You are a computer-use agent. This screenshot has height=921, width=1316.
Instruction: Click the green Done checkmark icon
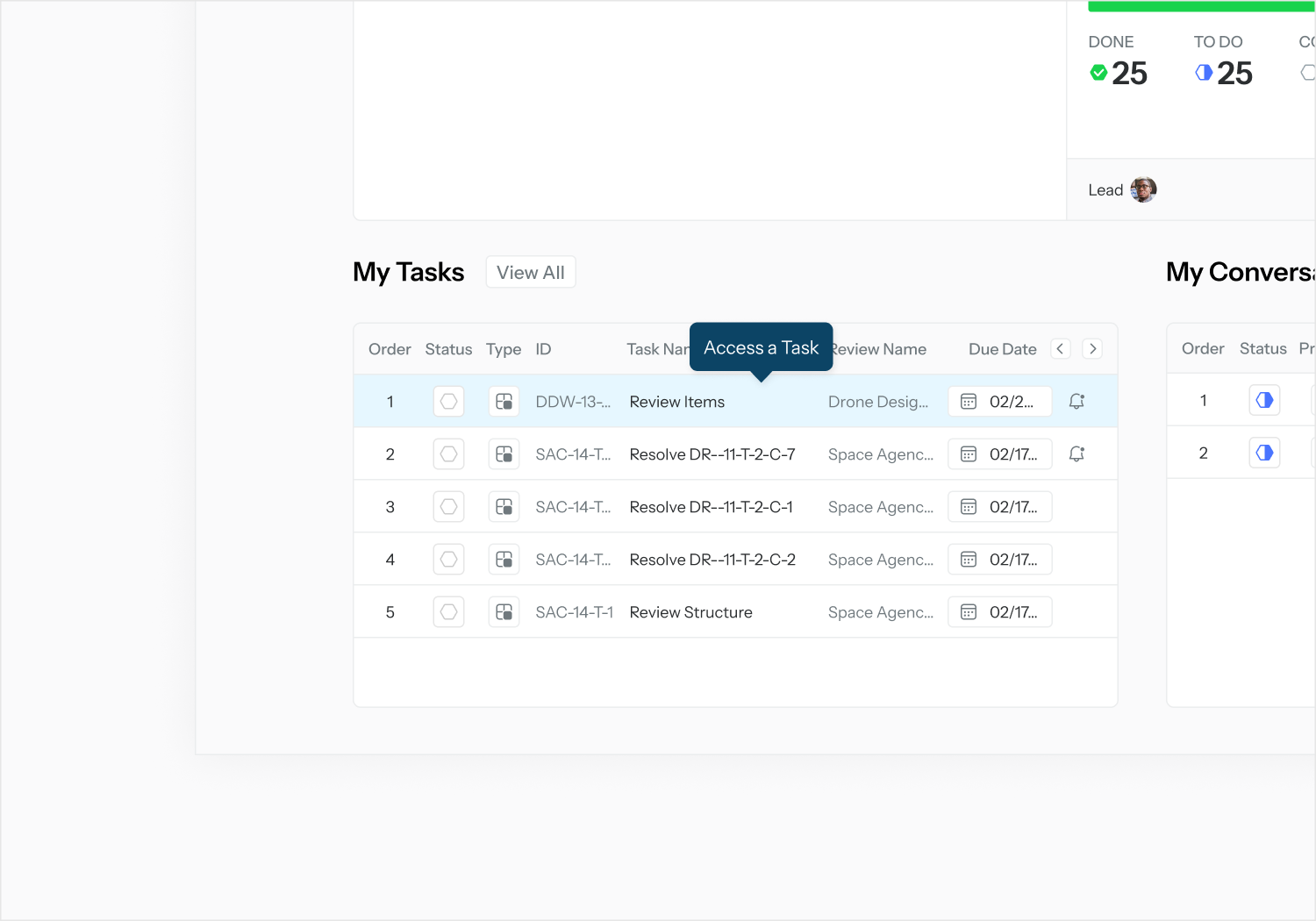1098,73
